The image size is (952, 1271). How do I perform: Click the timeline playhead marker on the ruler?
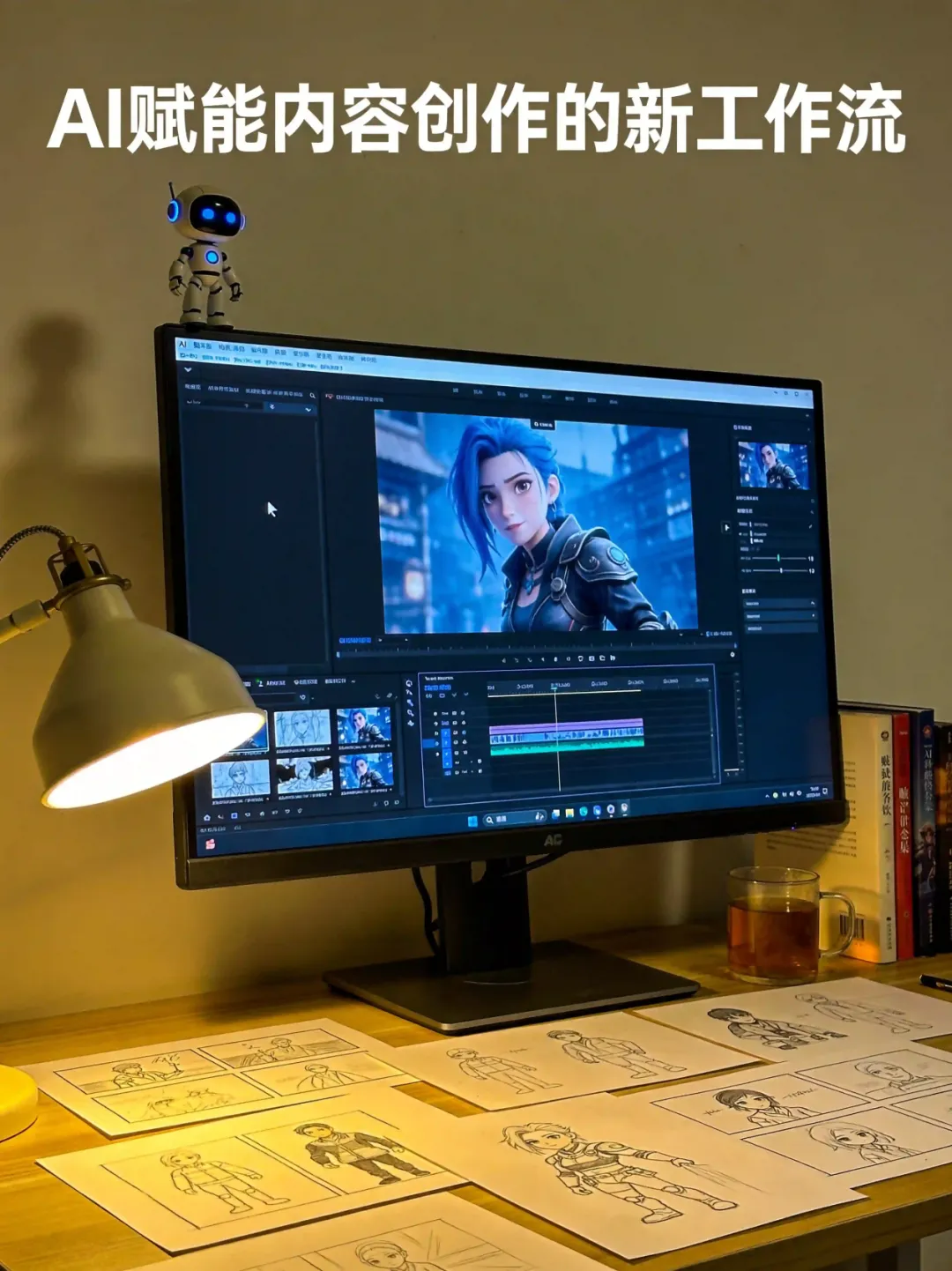point(554,687)
